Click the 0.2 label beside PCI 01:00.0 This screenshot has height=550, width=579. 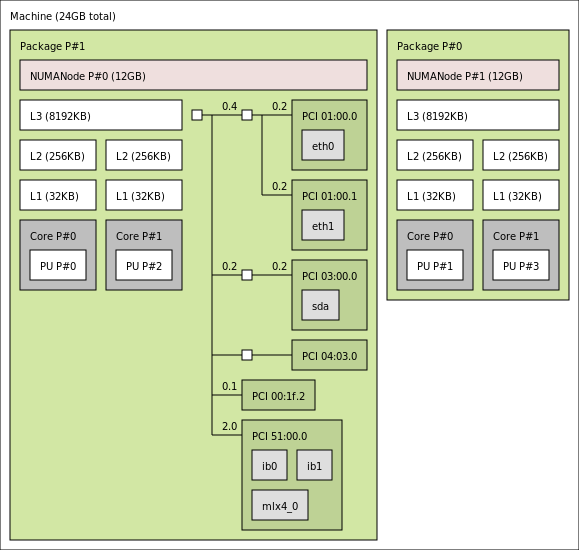280,106
